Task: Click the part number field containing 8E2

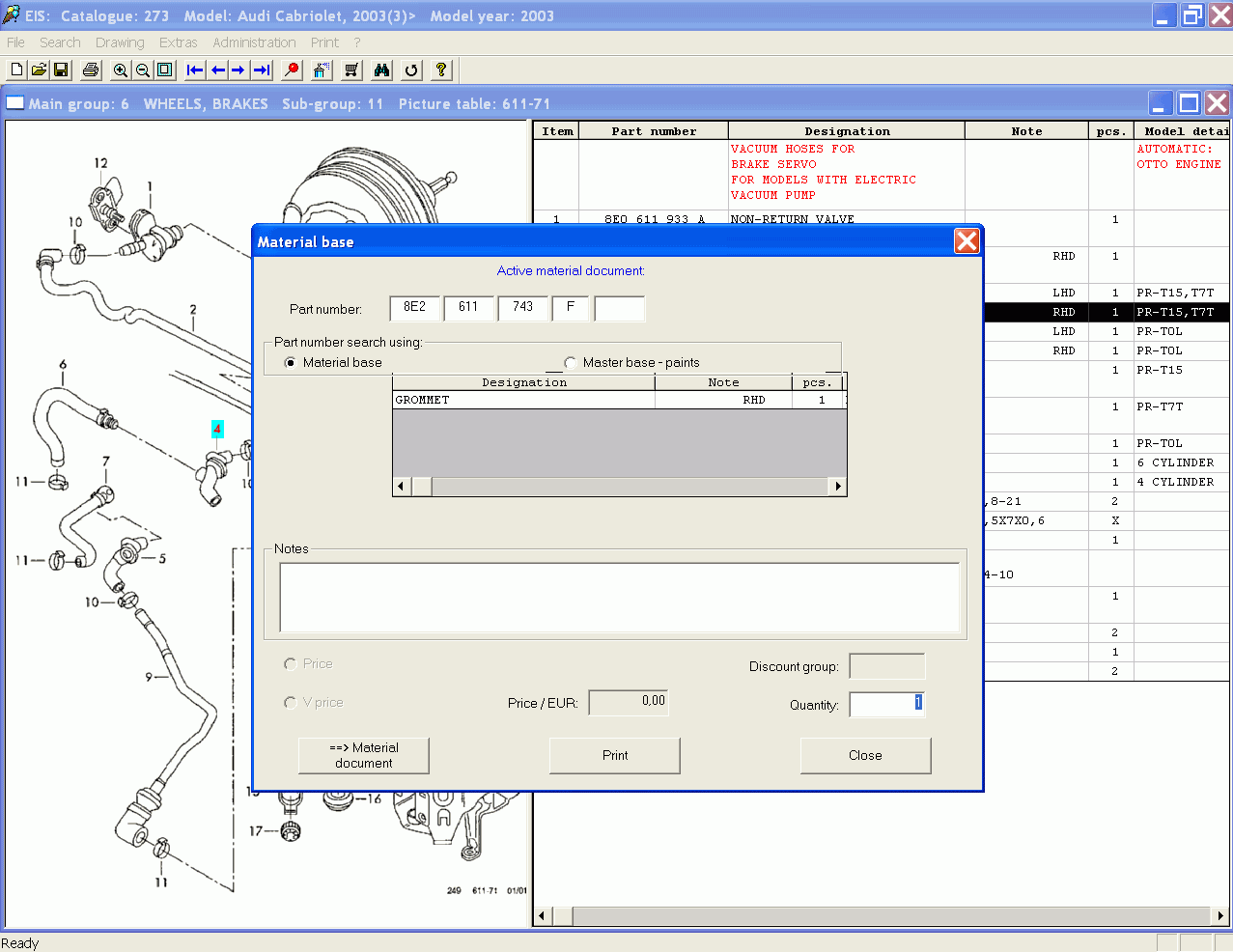Action: (x=415, y=308)
